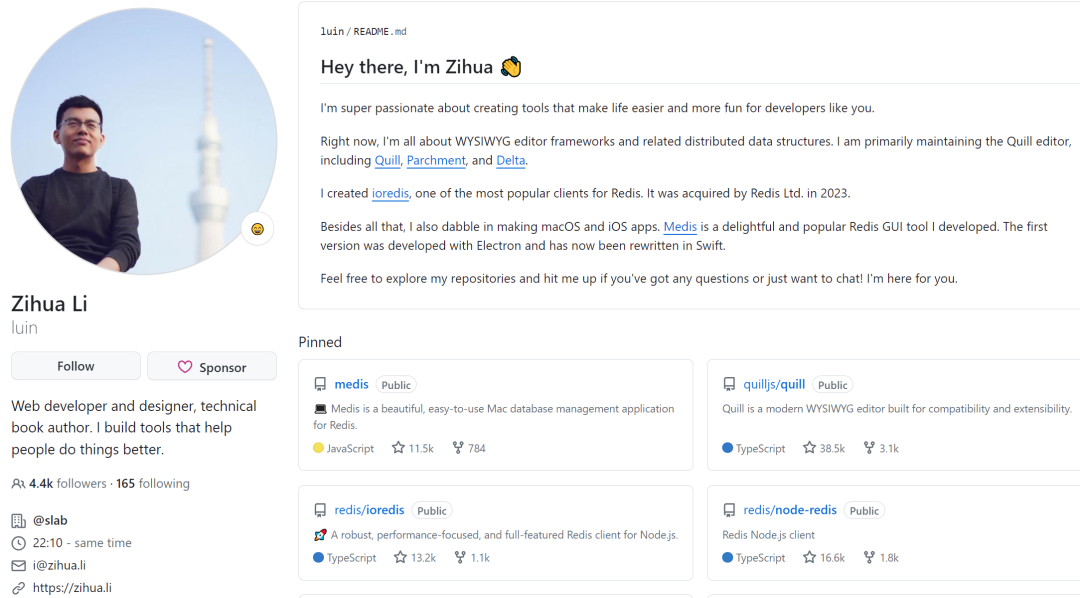Open the Delta link in README

click(510, 160)
